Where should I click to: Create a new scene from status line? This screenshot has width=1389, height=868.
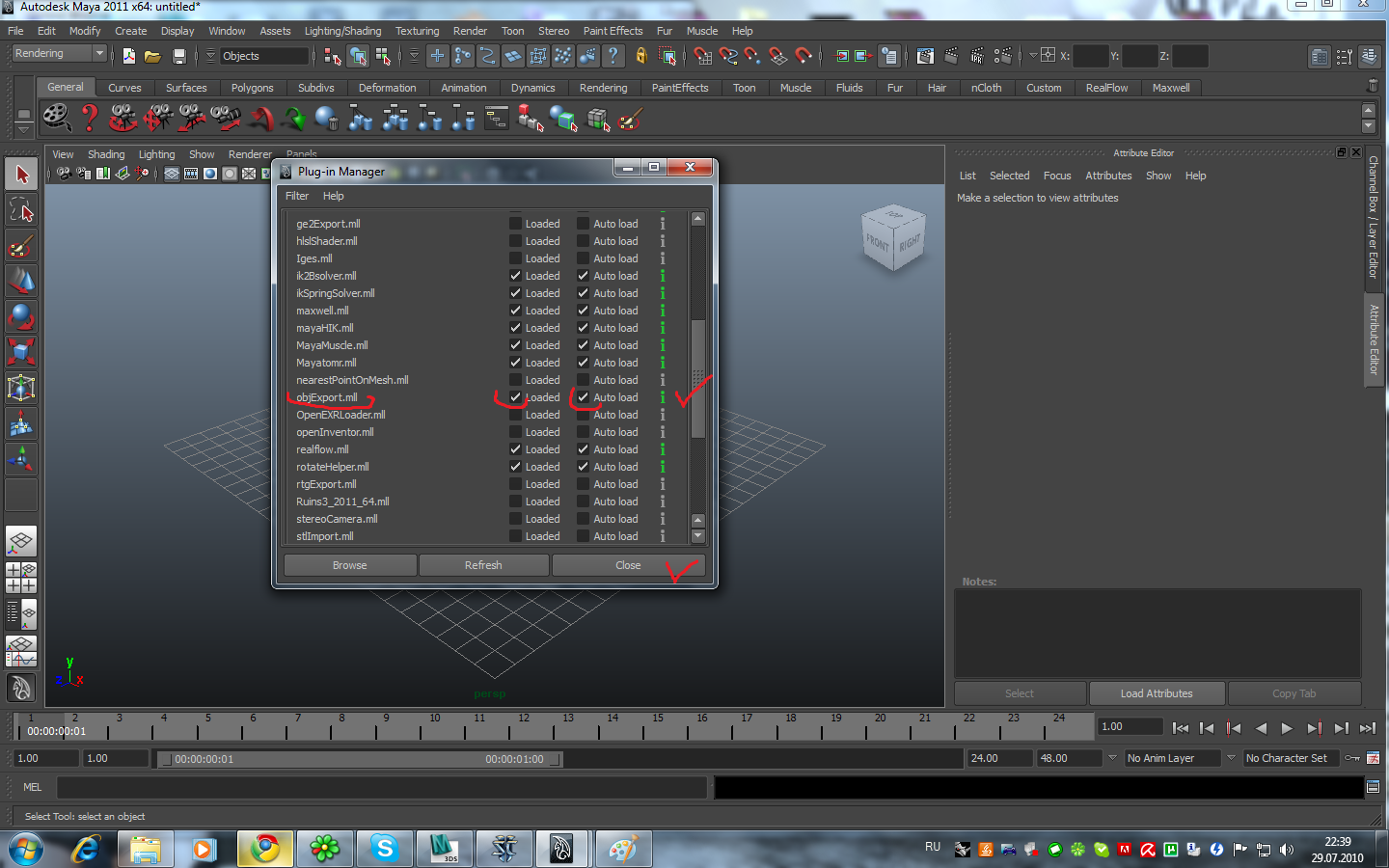click(128, 56)
